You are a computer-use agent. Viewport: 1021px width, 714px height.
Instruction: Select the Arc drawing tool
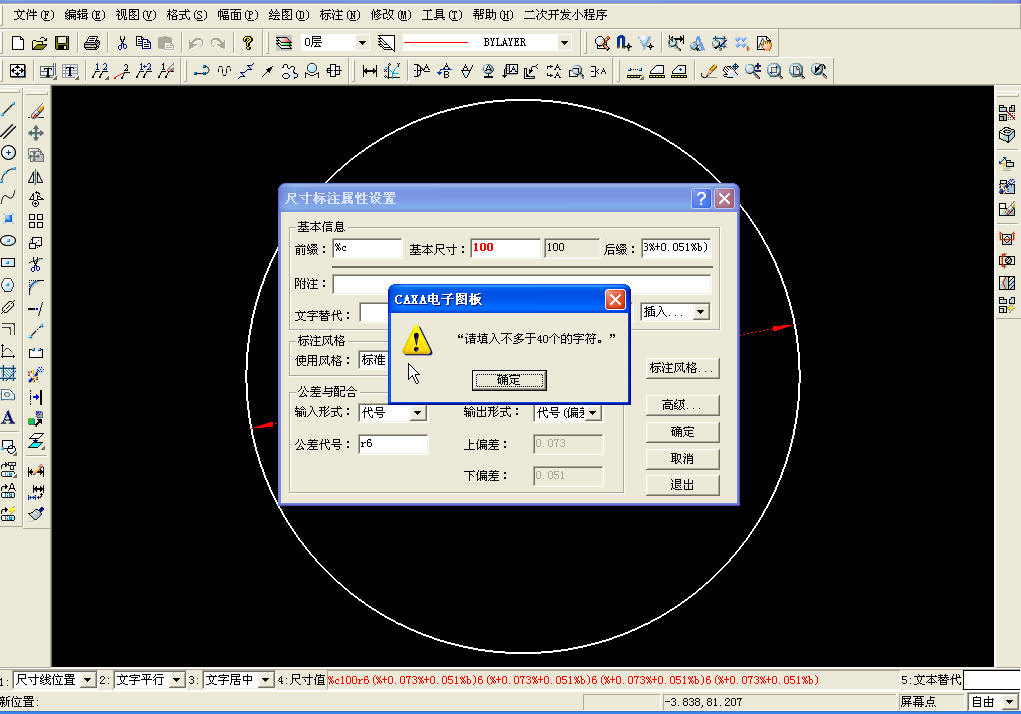click(8, 175)
